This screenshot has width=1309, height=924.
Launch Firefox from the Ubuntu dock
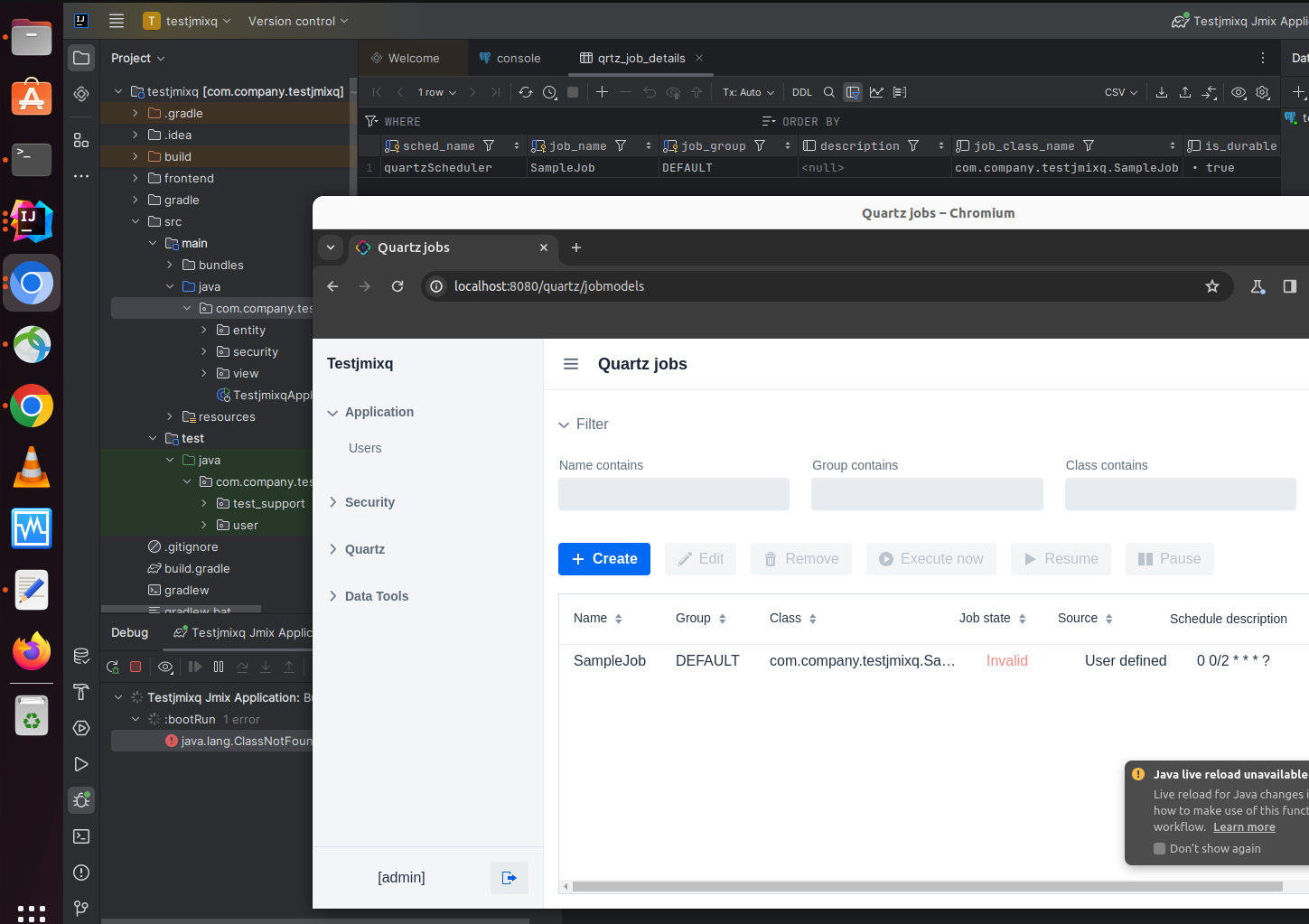tap(32, 651)
